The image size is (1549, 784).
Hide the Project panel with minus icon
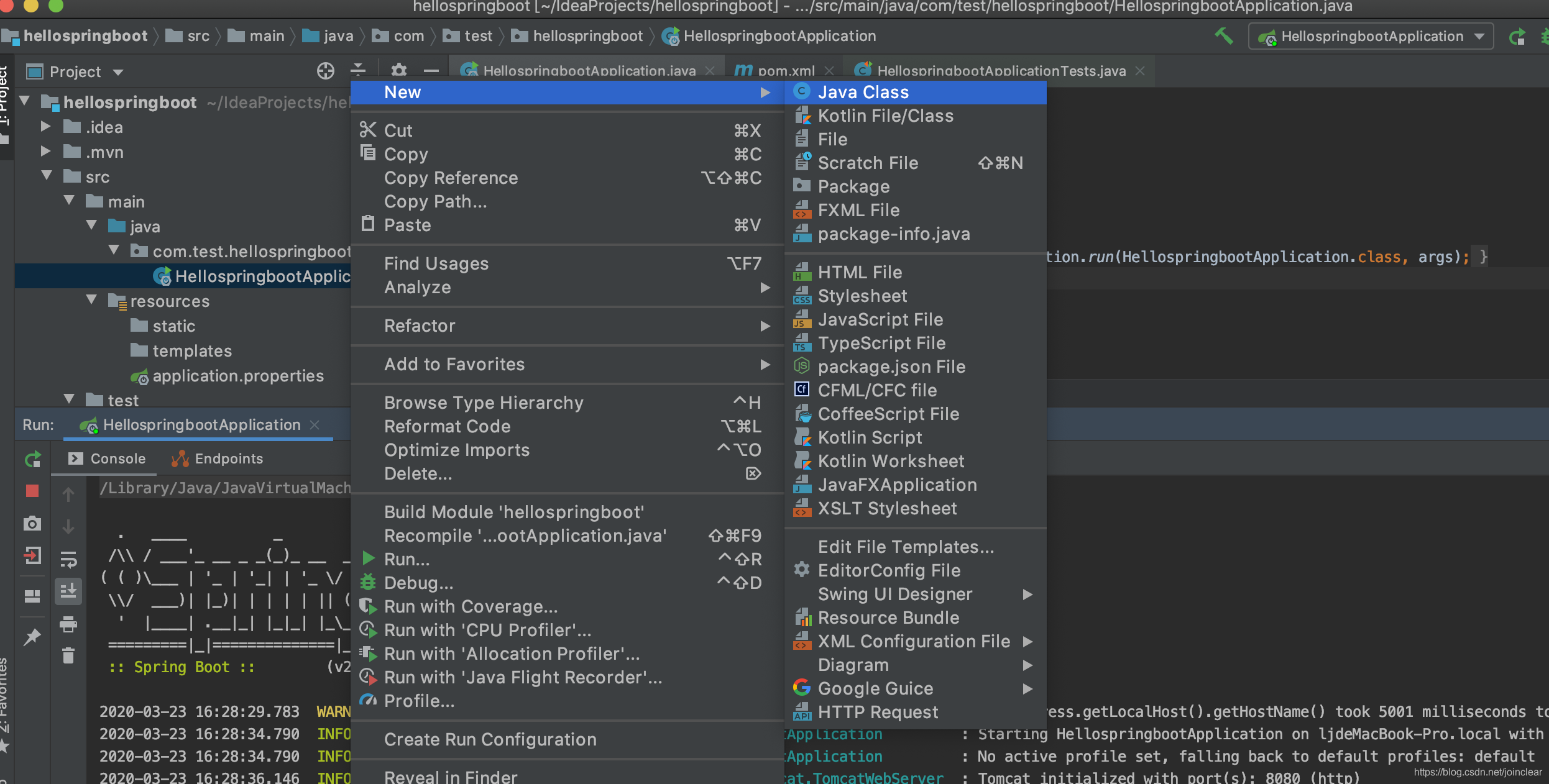(431, 71)
